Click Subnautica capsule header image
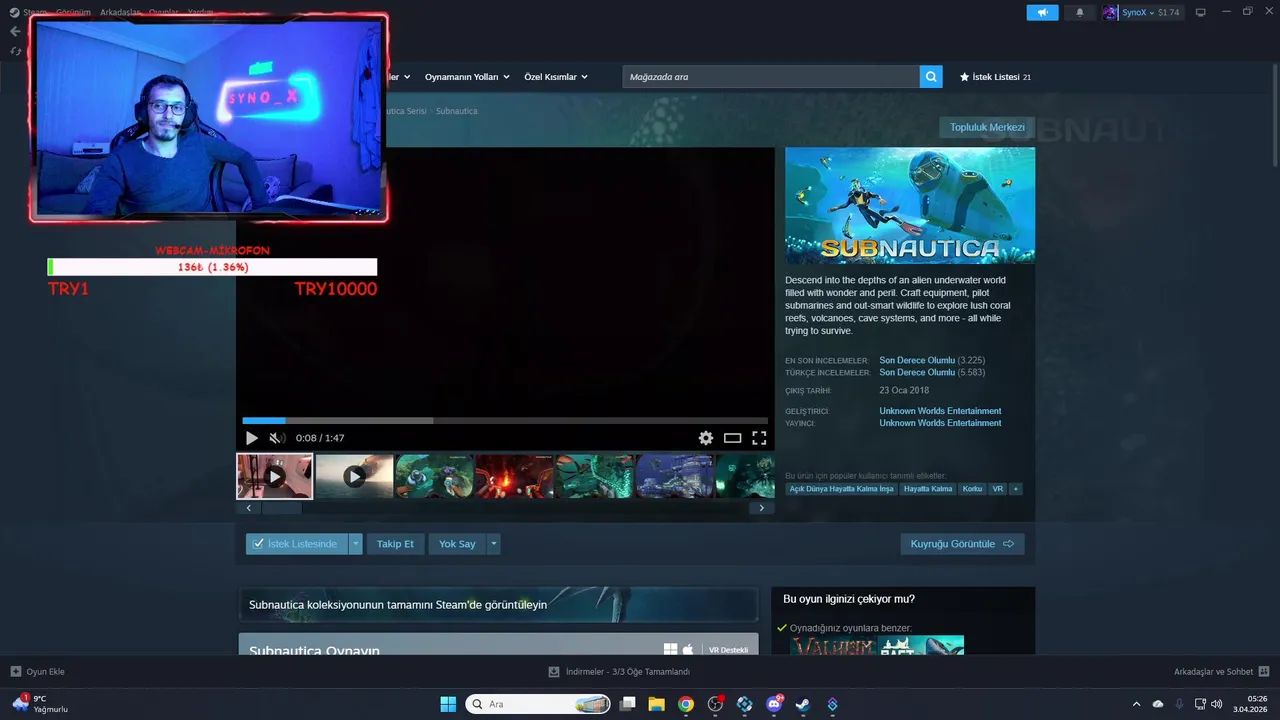 (x=910, y=206)
